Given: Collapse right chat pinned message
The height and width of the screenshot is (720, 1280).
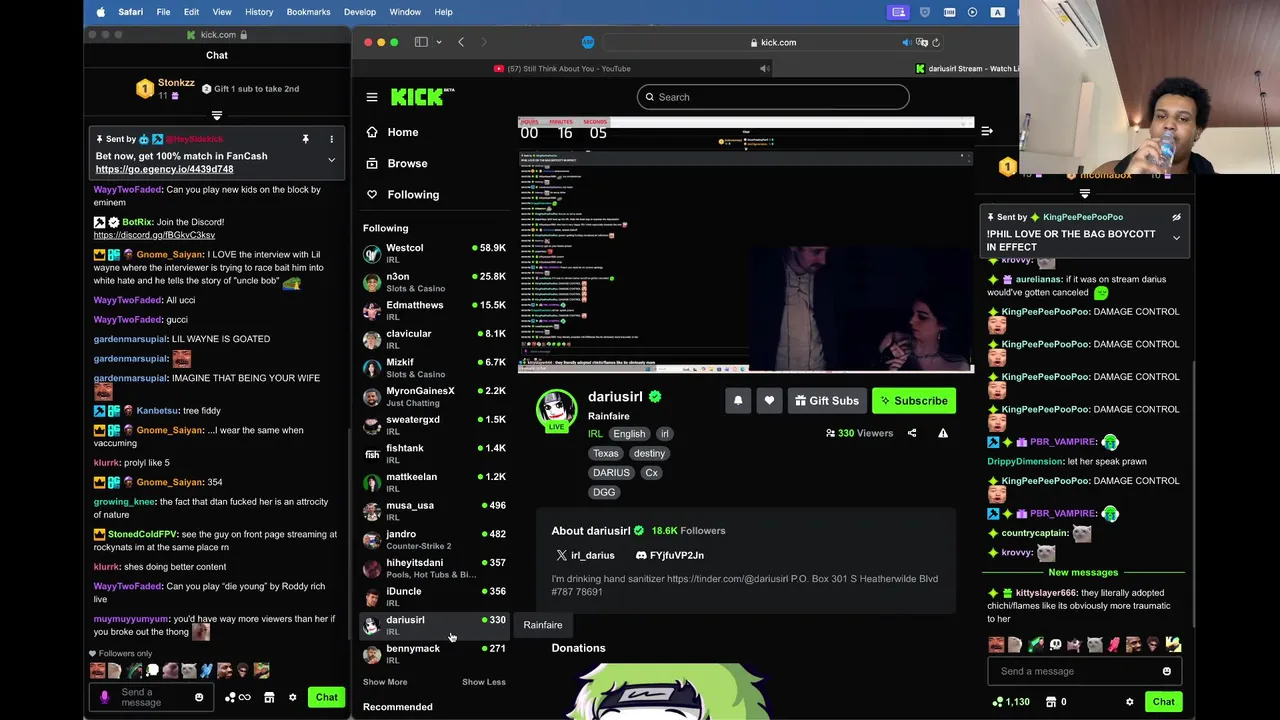Looking at the screenshot, I should 1177,238.
